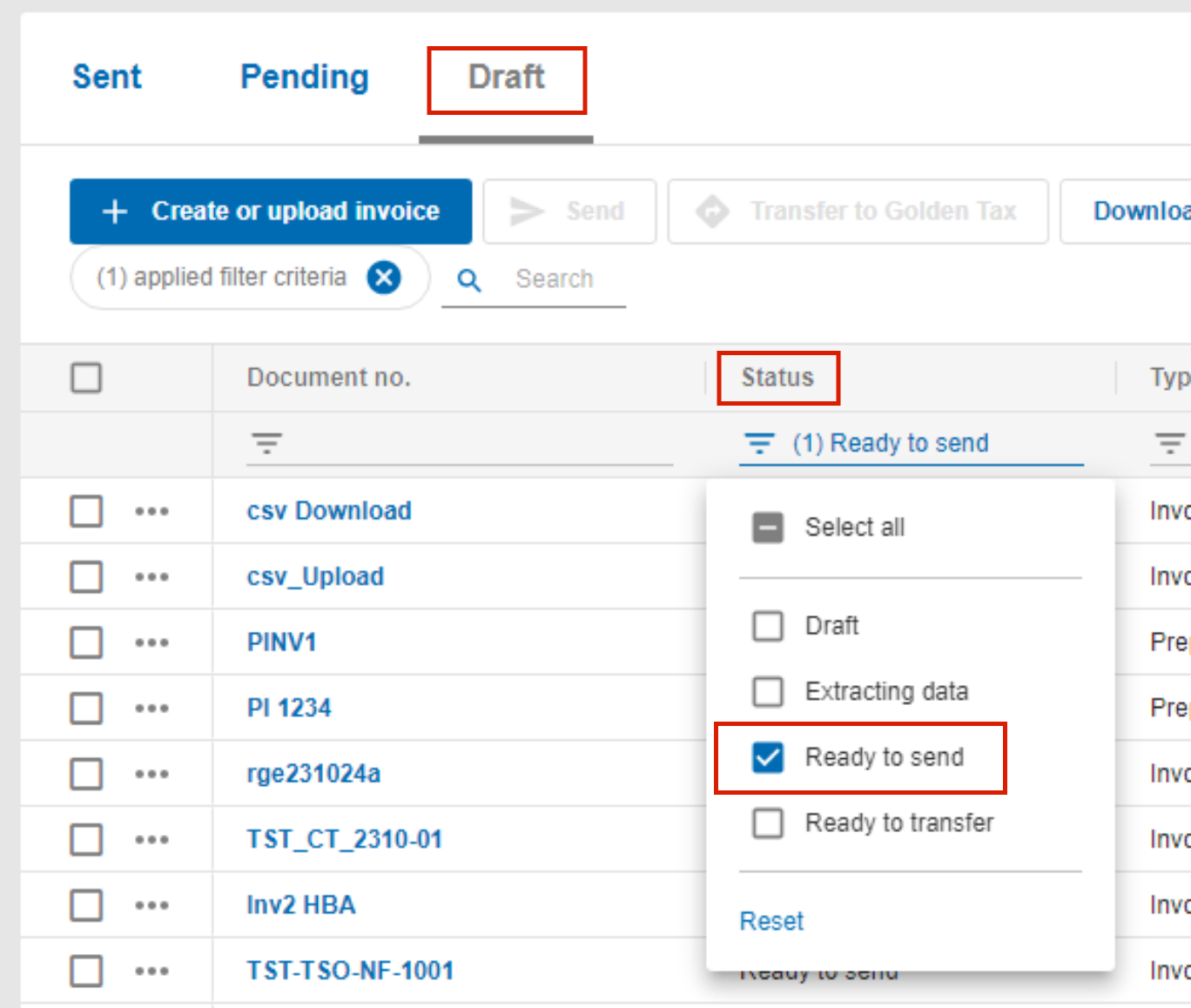Select the Inv2 HBA row checkbox
The image size is (1191, 1008).
86,905
